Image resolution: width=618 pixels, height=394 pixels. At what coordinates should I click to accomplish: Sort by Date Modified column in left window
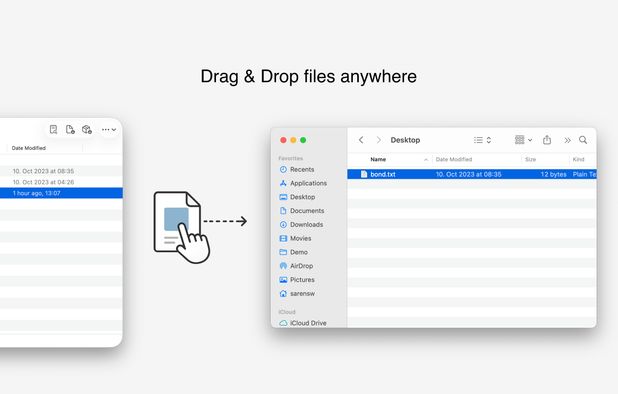(29, 148)
